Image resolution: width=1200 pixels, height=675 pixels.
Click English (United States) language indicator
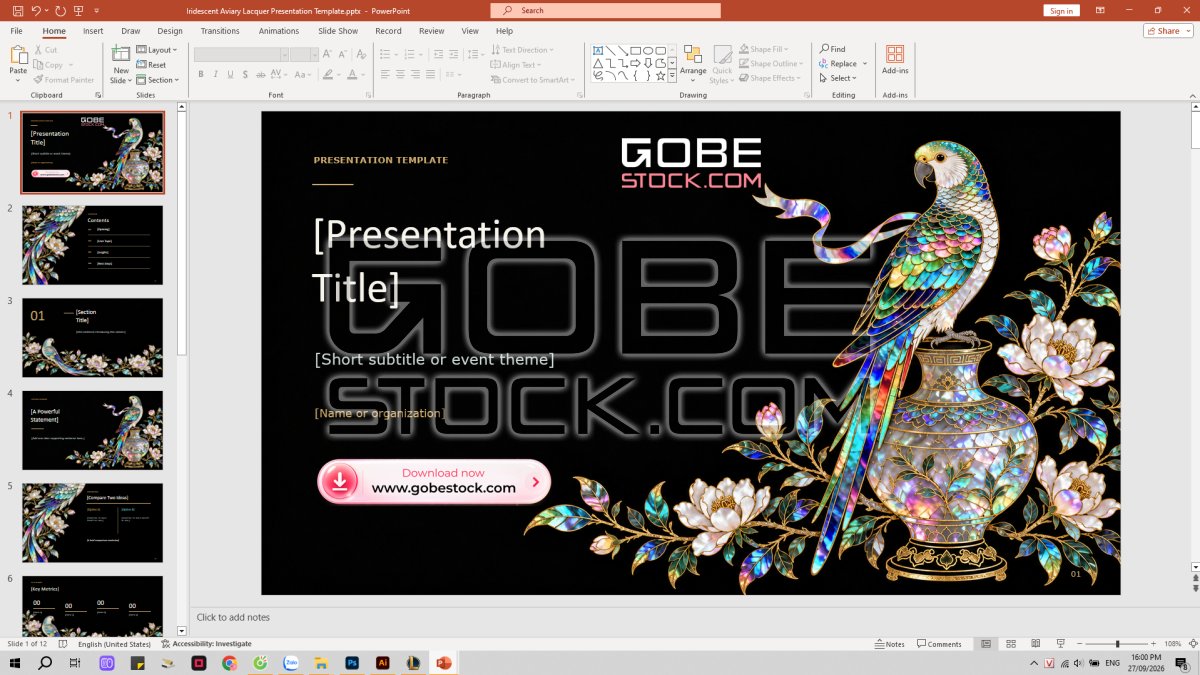point(117,644)
